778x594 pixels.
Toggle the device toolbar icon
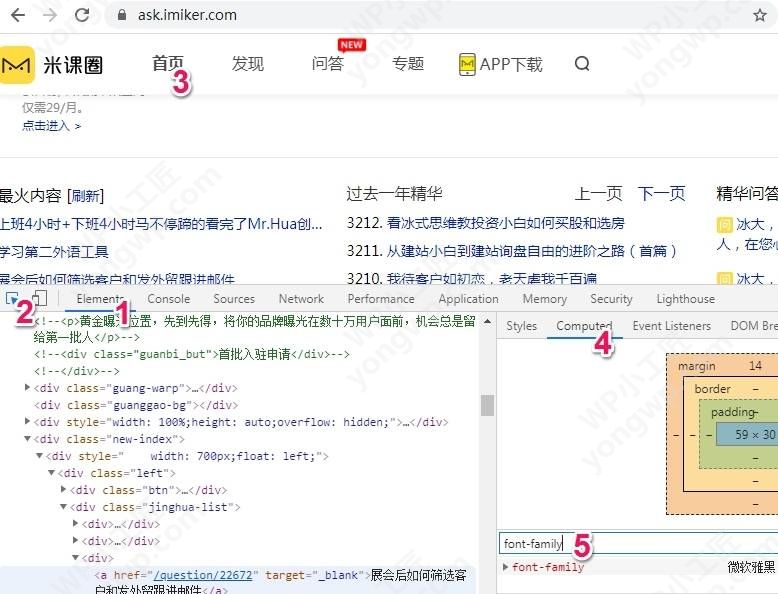[x=38, y=298]
